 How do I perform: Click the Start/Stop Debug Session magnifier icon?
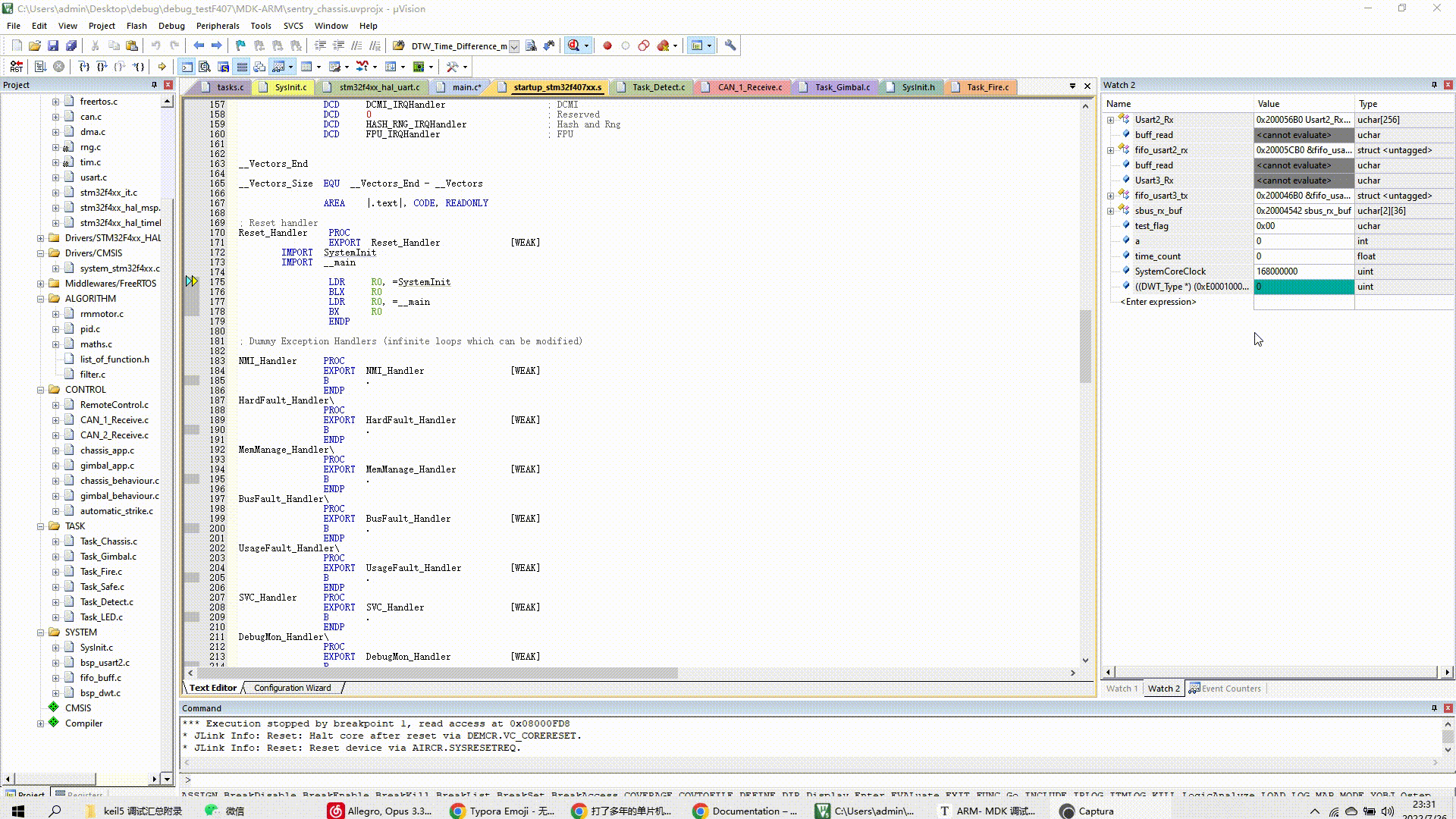pyautogui.click(x=574, y=45)
